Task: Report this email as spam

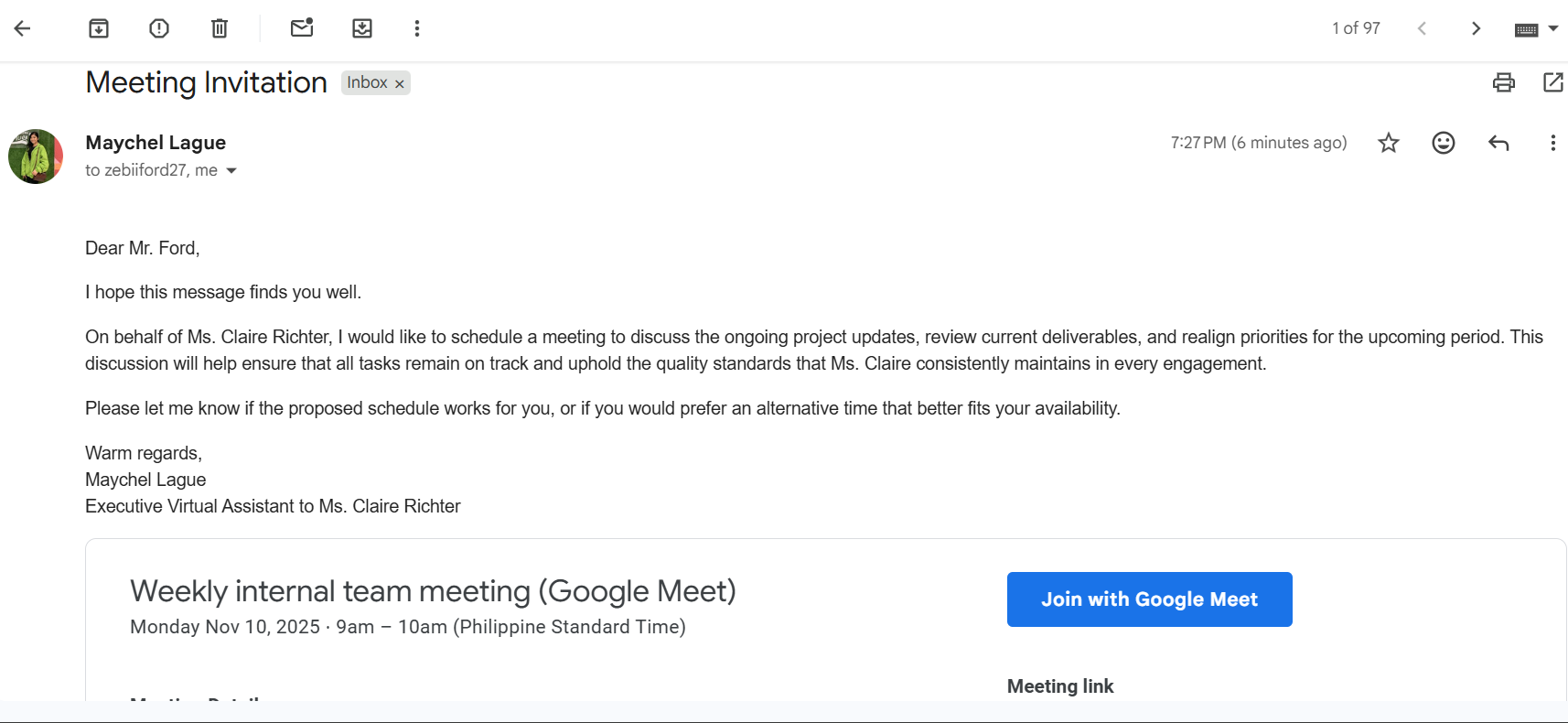Action: pos(159,28)
